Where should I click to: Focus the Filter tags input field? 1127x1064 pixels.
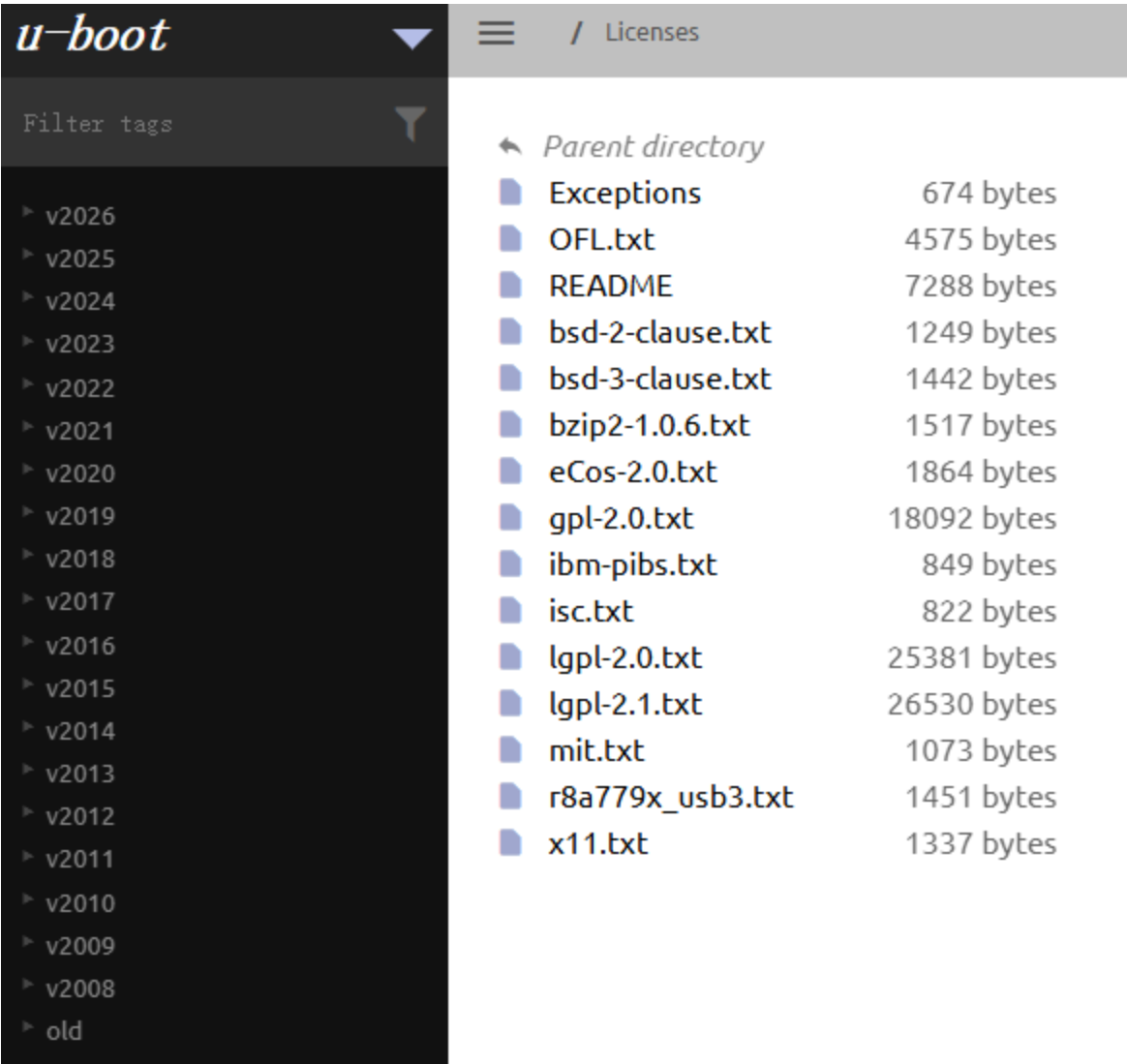point(201,124)
